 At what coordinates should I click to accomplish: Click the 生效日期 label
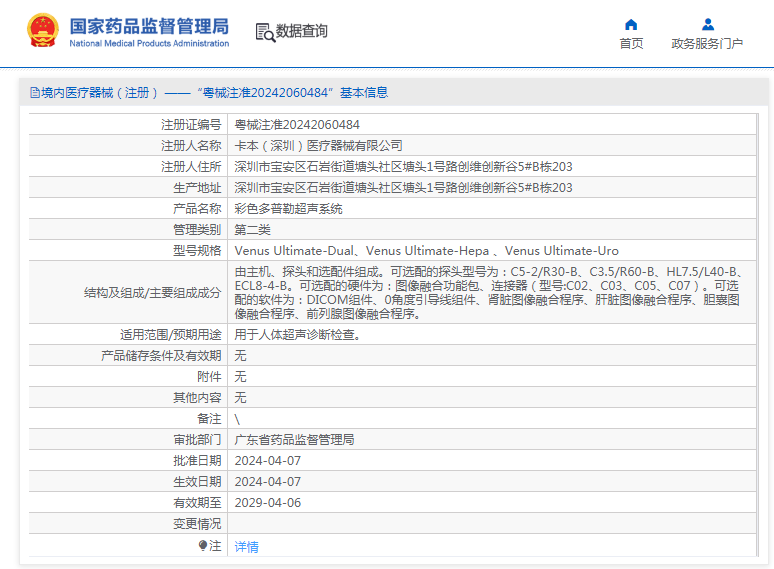click(197, 482)
